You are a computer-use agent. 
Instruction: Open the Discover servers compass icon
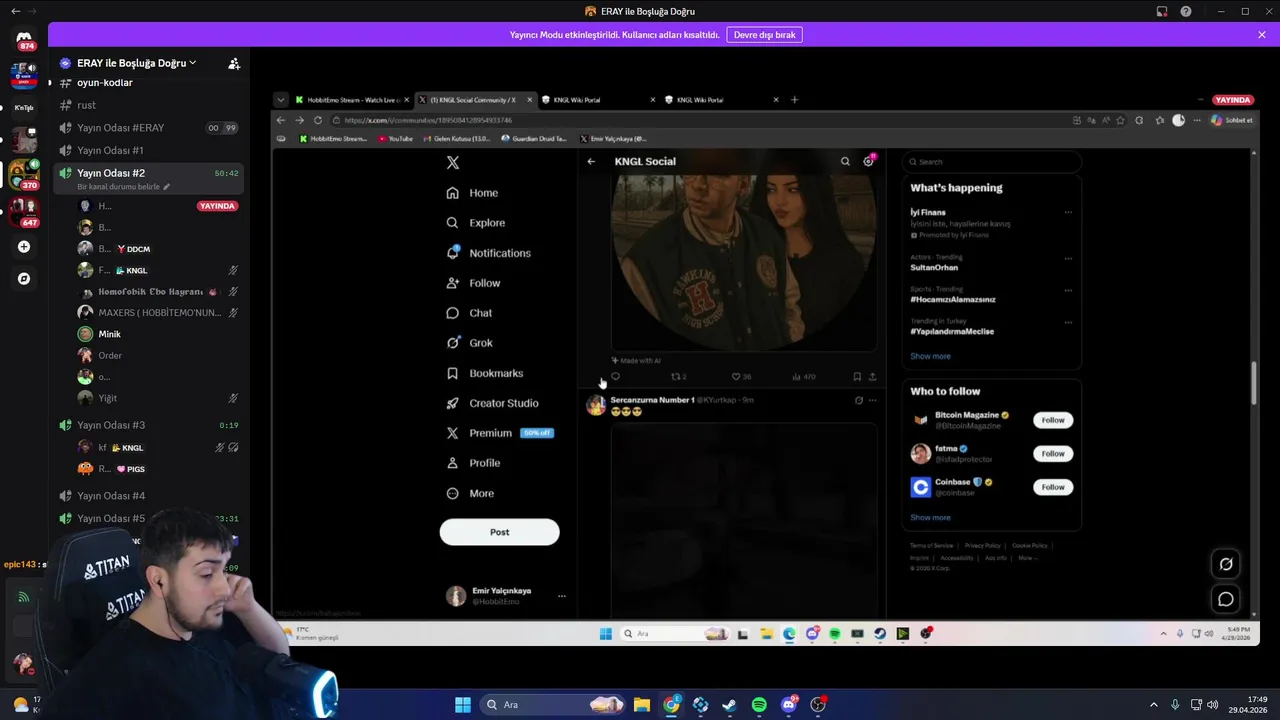[24, 279]
